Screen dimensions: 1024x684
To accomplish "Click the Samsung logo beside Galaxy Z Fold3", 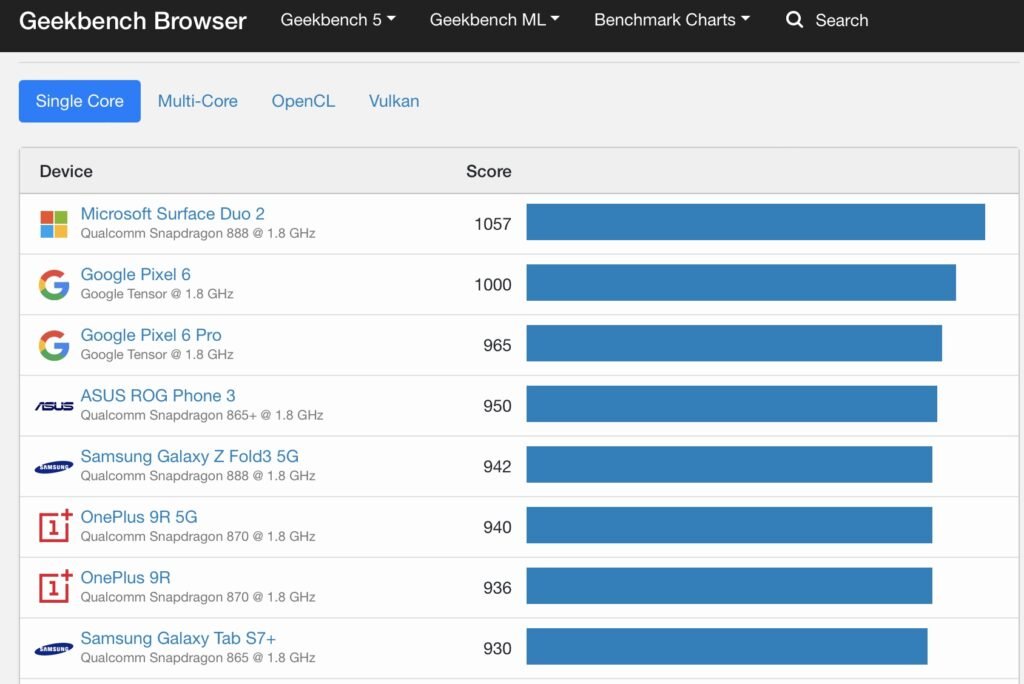I will point(54,467).
